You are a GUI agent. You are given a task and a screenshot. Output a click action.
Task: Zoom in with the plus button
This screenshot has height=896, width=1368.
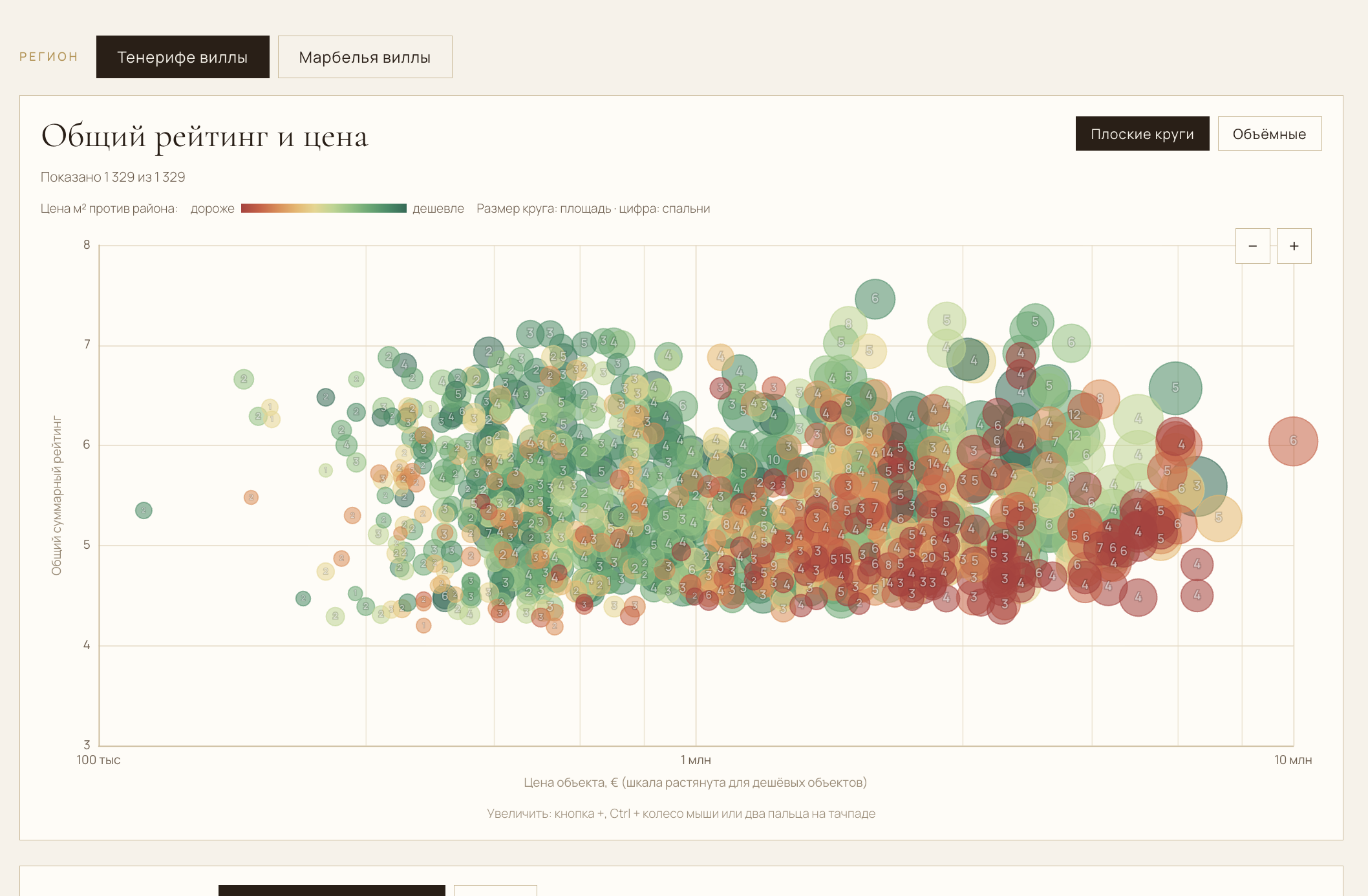coord(1294,246)
